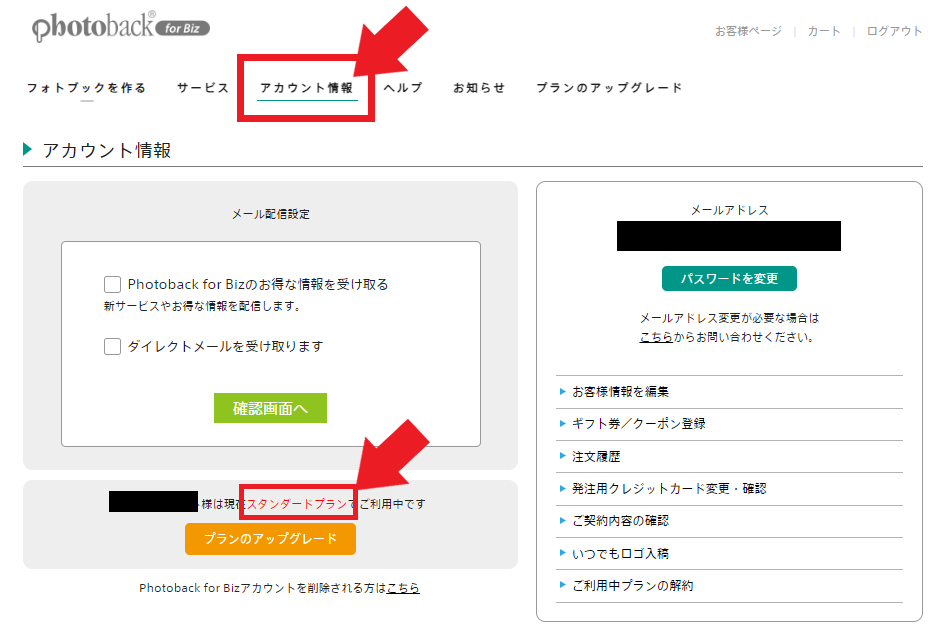This screenshot has width=946, height=638.
Task: Click the アカウント情報 page heading
Action: pyautogui.click(x=107, y=150)
